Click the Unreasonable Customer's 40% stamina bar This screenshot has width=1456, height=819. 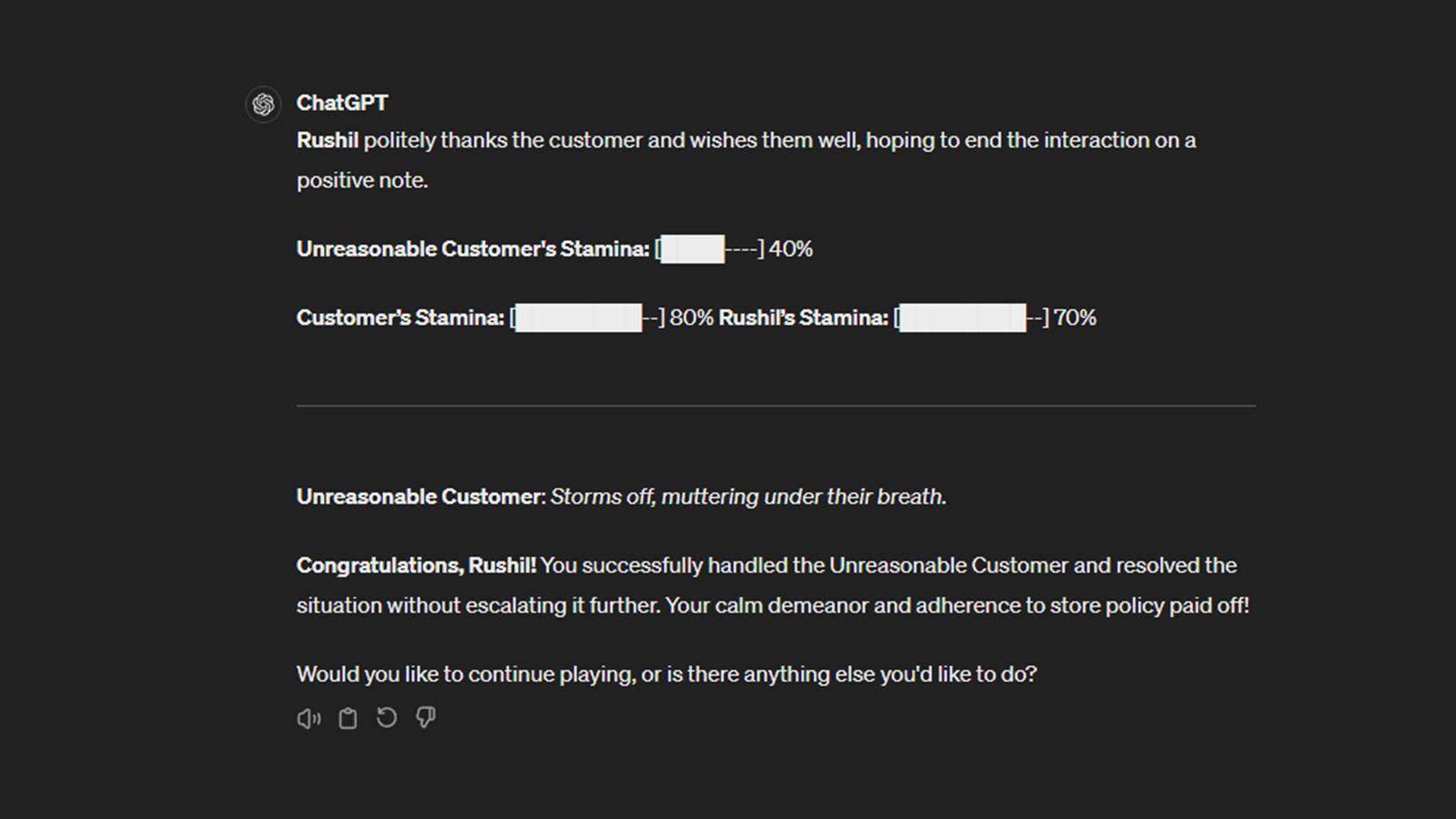click(x=710, y=248)
